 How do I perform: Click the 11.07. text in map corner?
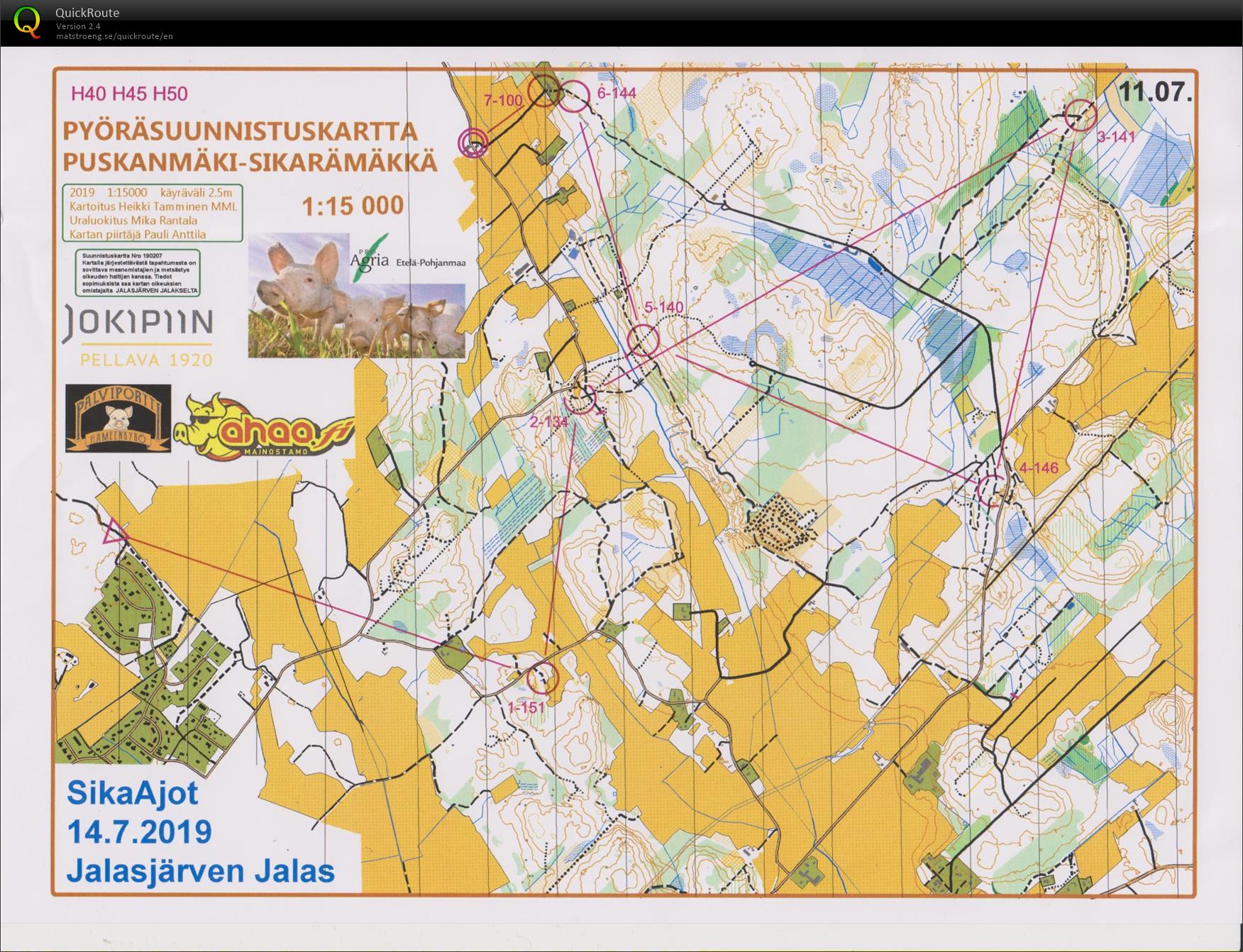pyautogui.click(x=1156, y=92)
